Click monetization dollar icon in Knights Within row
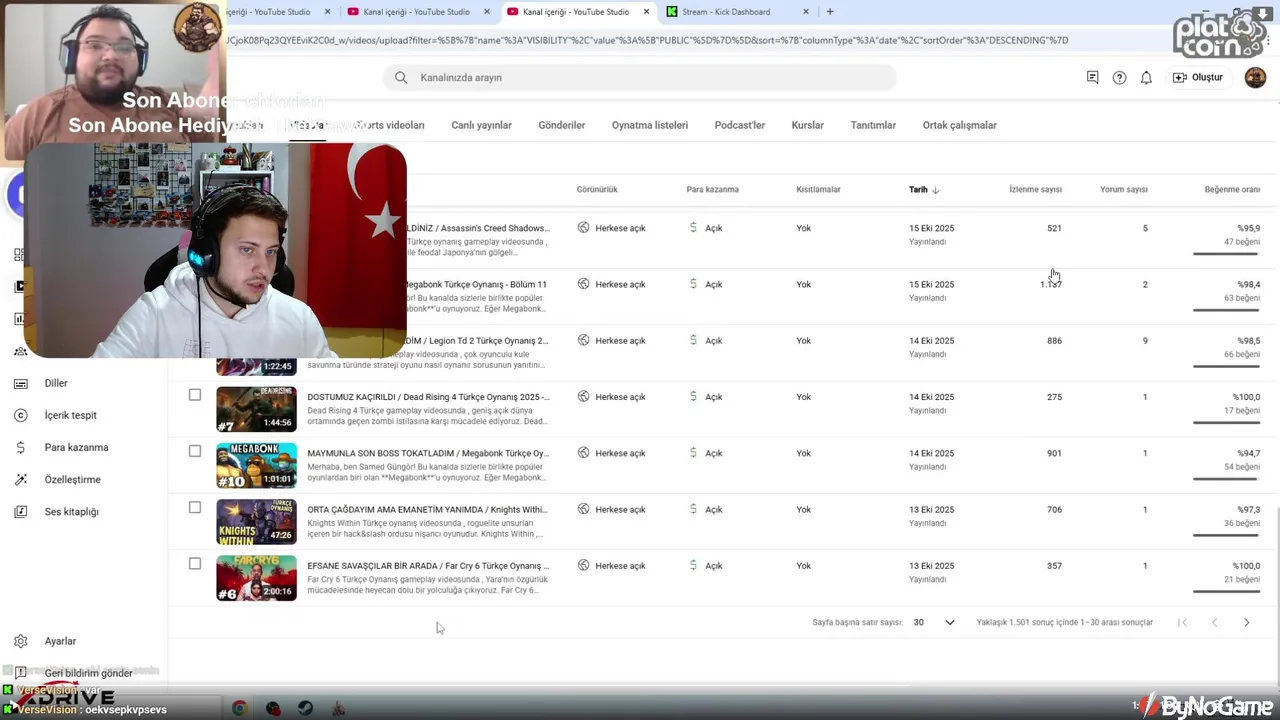This screenshot has width=1280, height=720. click(x=693, y=509)
